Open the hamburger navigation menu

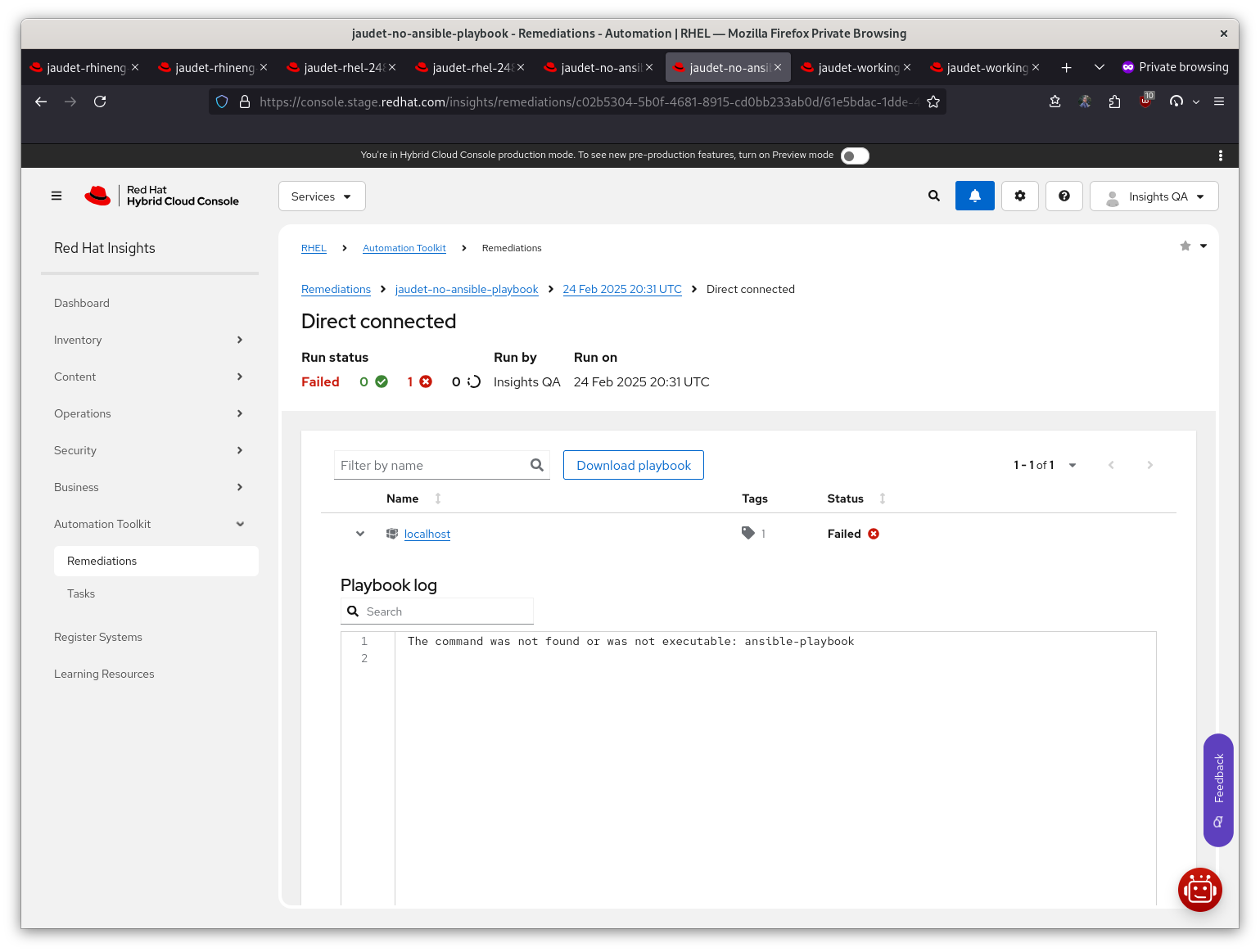56,196
